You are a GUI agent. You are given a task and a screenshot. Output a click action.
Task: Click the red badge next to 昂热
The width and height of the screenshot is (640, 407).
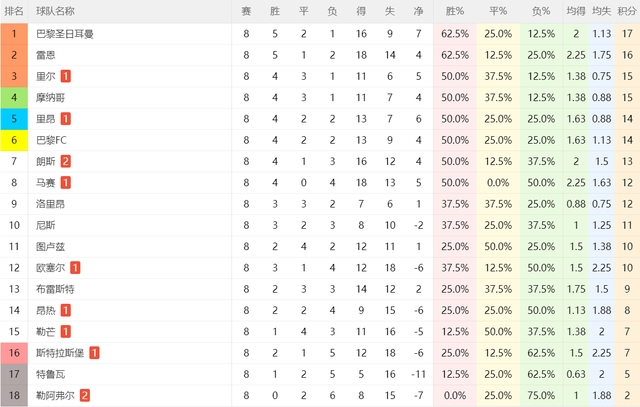[x=66, y=310]
